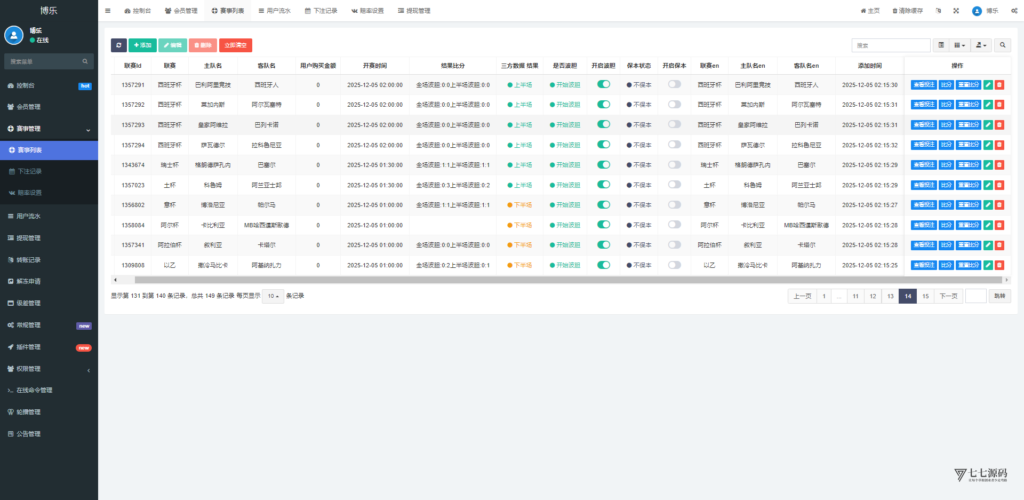Switch to the 赔率设置 top tab
Viewport: 1024px width, 500px height.
[x=367, y=11]
